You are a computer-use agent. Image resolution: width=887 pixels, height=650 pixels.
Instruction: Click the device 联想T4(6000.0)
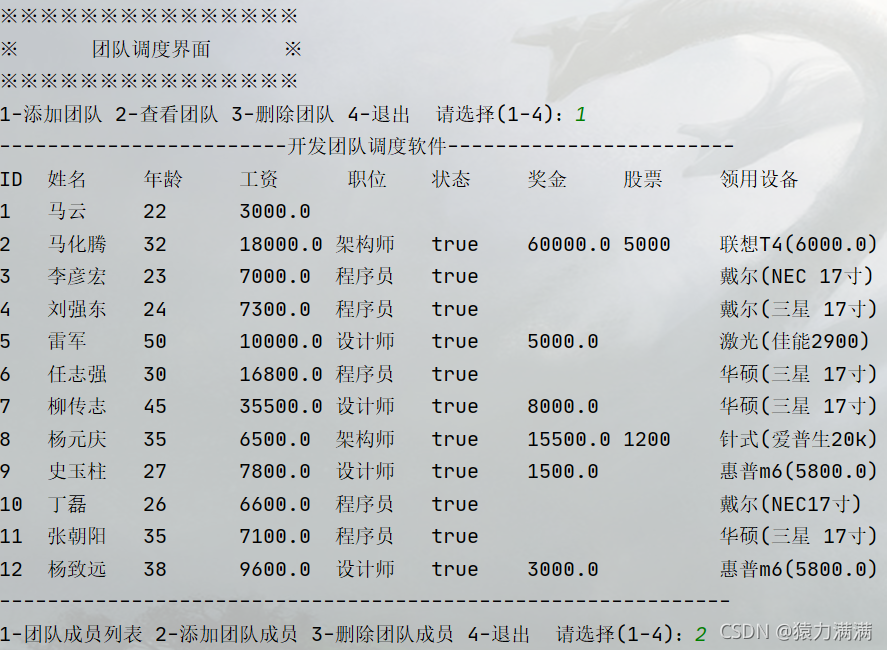(799, 244)
